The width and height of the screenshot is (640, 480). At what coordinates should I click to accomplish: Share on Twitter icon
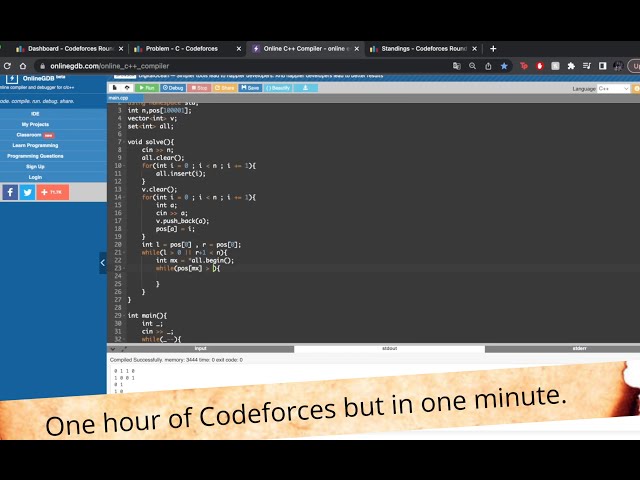pos(27,192)
